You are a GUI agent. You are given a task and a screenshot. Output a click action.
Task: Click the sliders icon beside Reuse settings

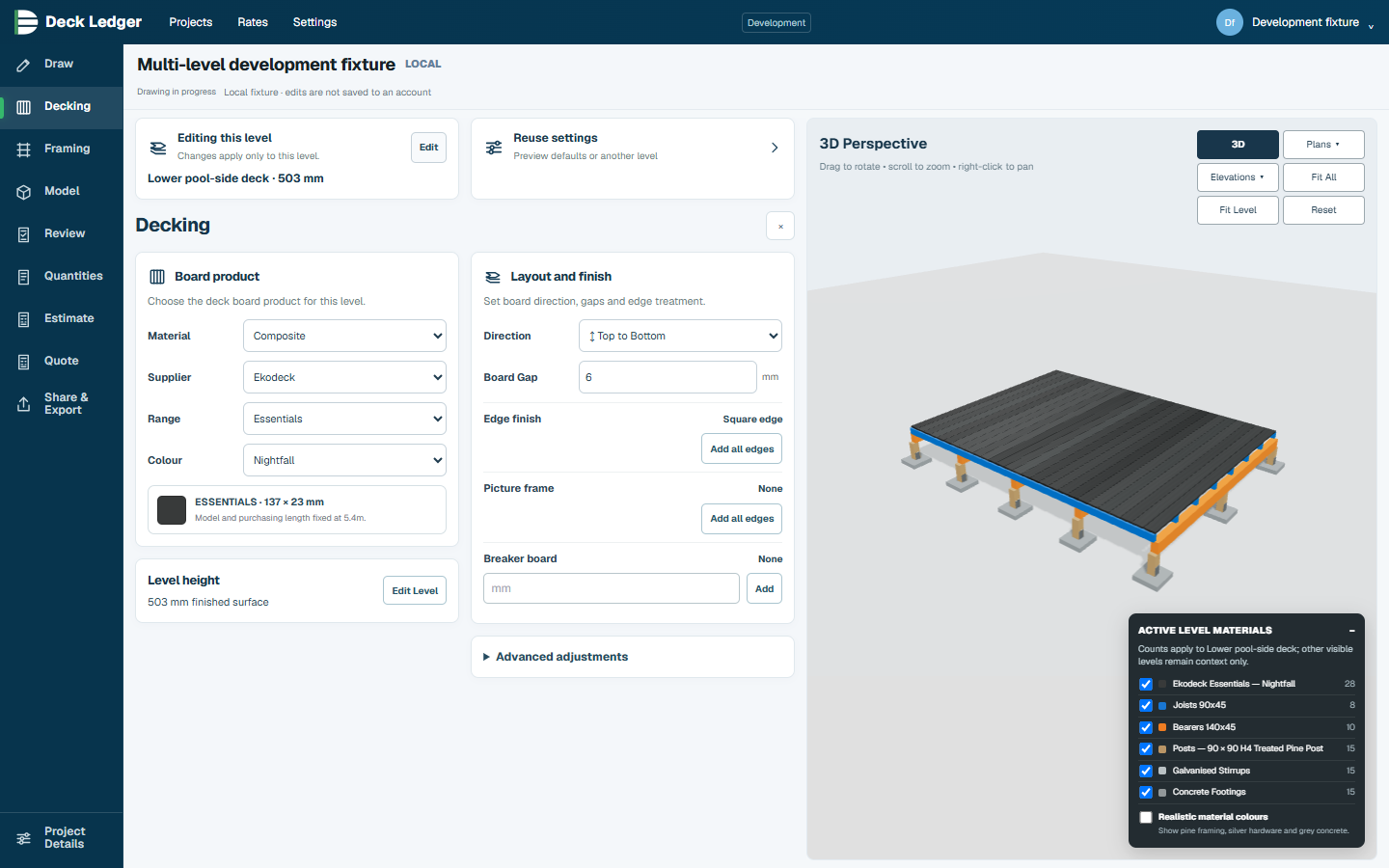[x=494, y=148]
